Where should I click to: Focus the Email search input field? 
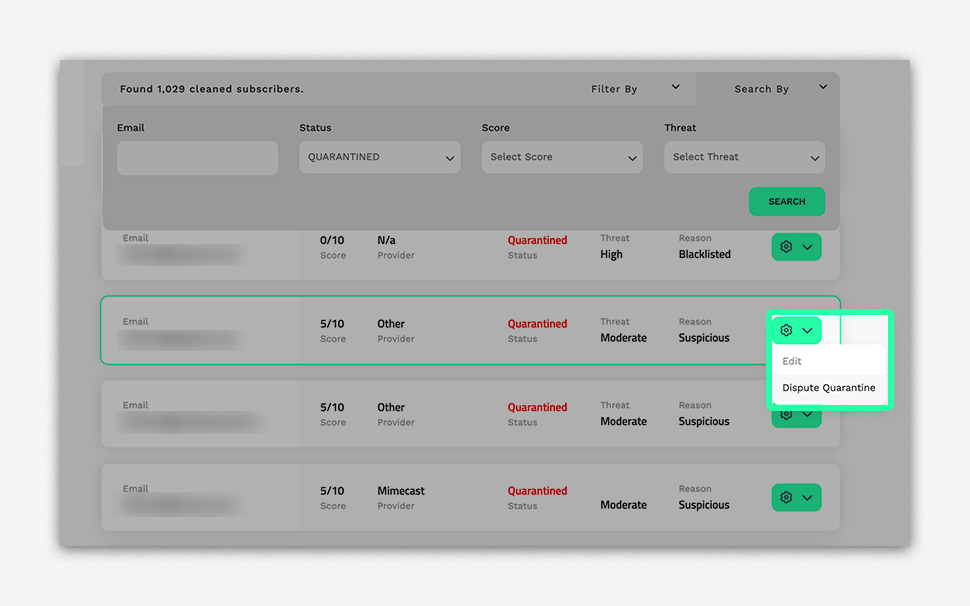coord(197,158)
